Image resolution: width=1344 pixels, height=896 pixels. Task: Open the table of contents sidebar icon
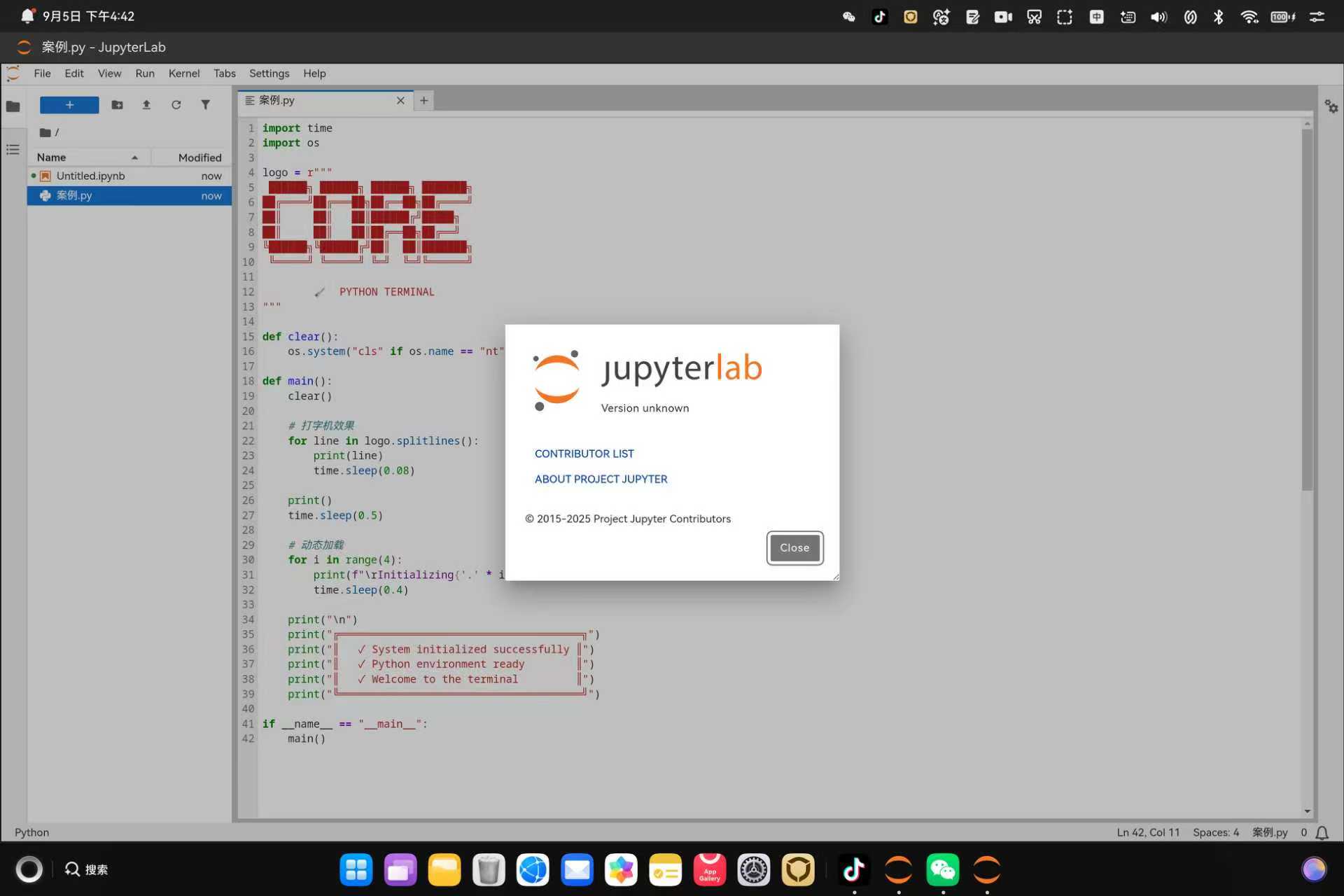pyautogui.click(x=13, y=150)
